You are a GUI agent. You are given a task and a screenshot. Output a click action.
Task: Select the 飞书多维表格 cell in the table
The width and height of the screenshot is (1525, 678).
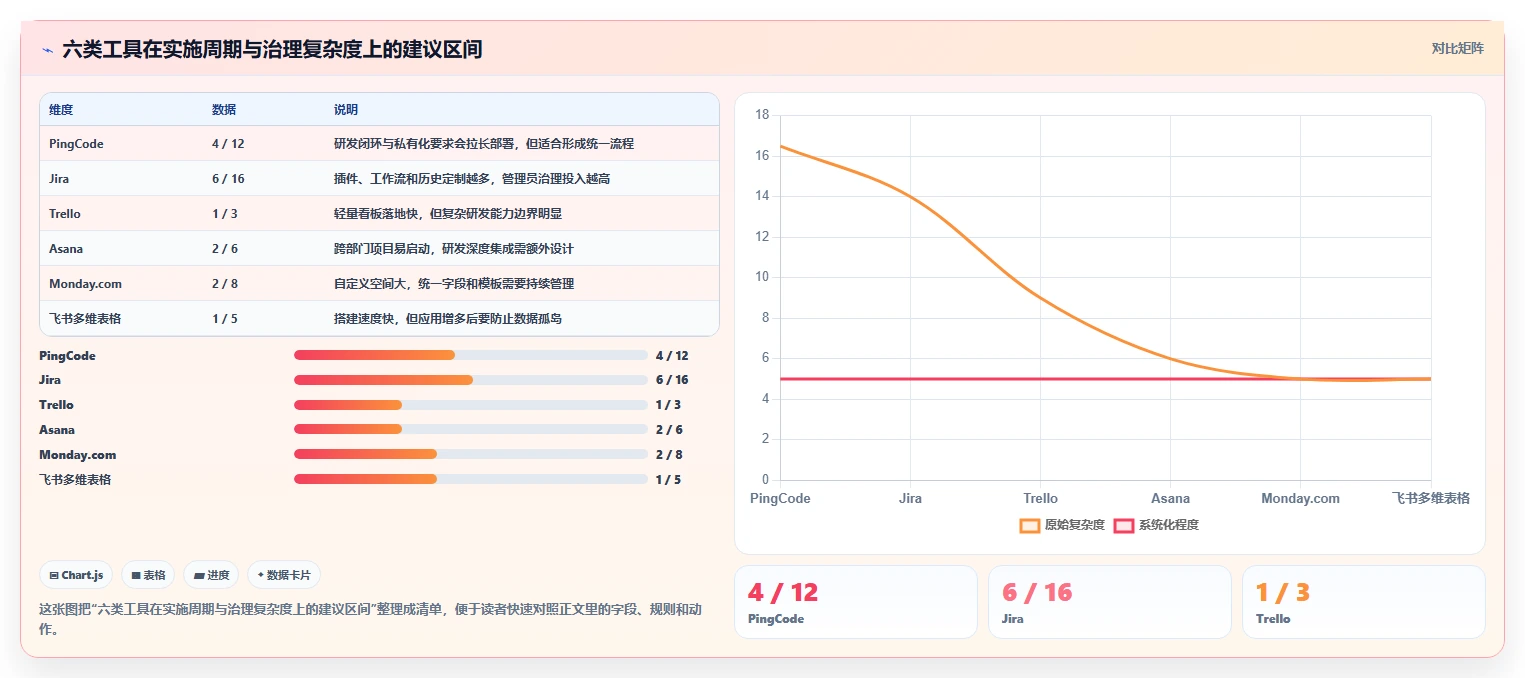85,319
